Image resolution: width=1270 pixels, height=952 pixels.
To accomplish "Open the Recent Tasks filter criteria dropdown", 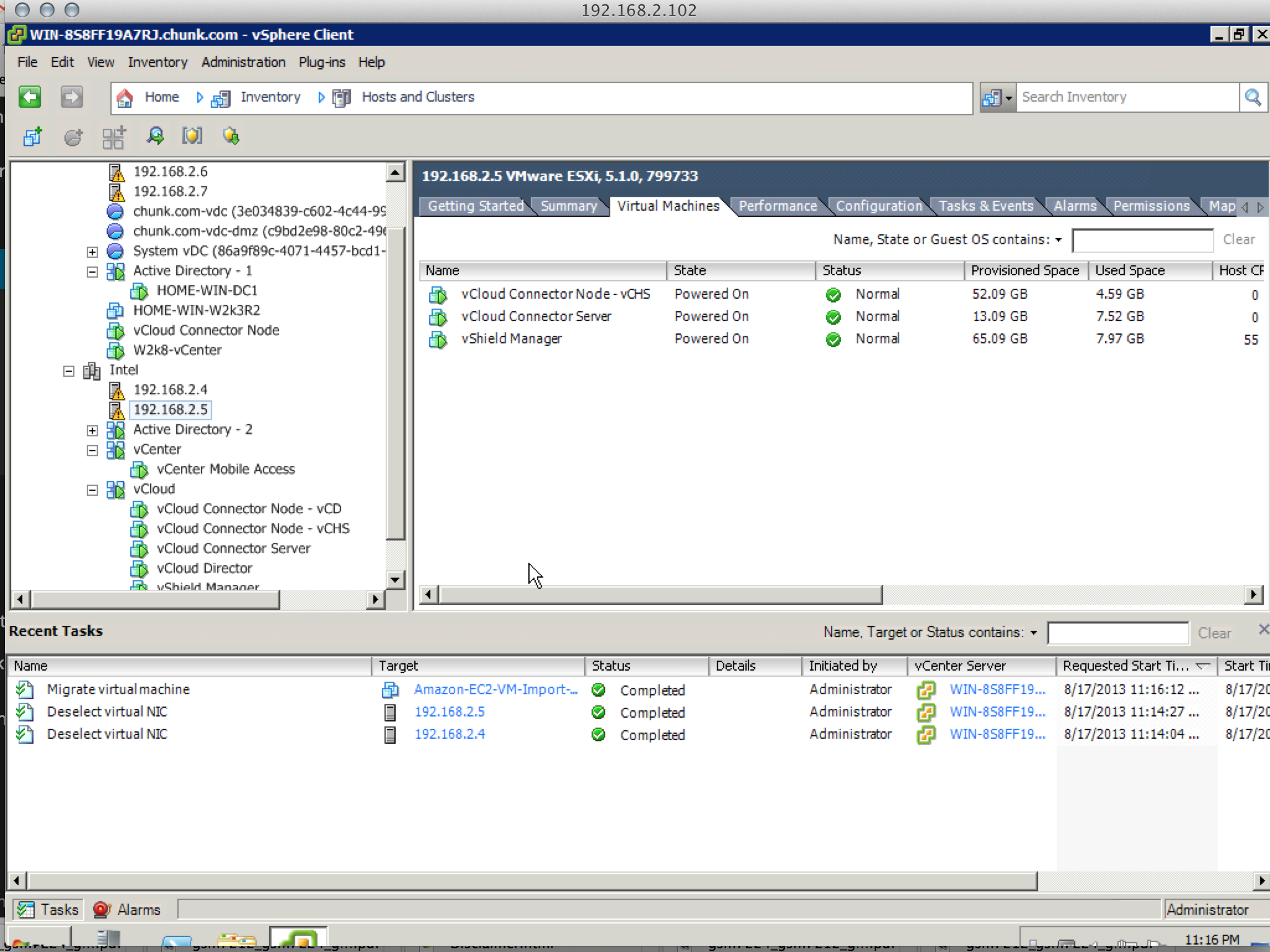I will coord(1034,633).
